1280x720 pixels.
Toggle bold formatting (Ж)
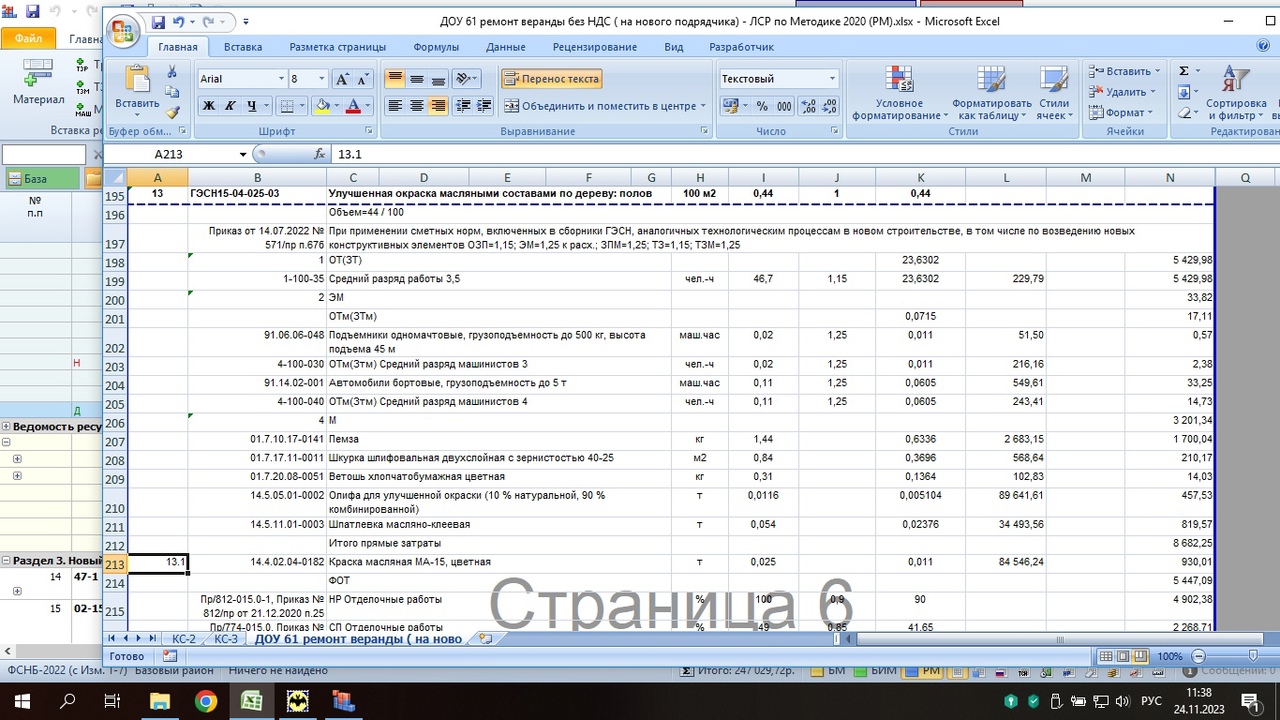(x=208, y=106)
